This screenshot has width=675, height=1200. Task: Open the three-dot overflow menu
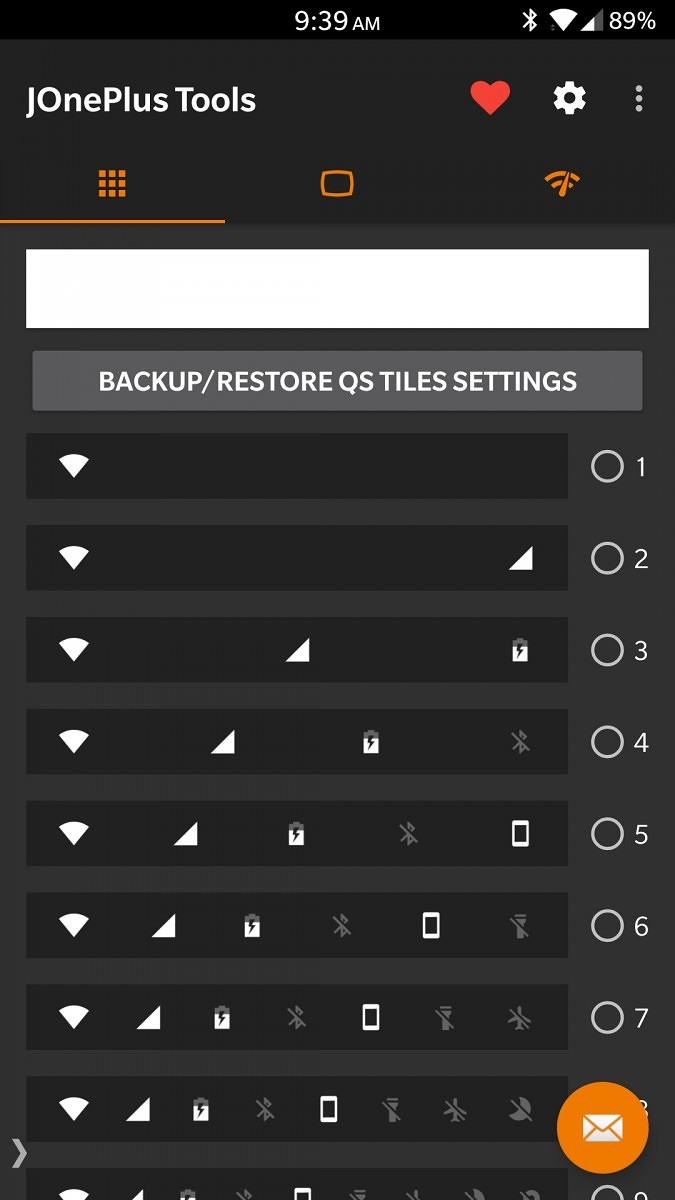tap(638, 99)
